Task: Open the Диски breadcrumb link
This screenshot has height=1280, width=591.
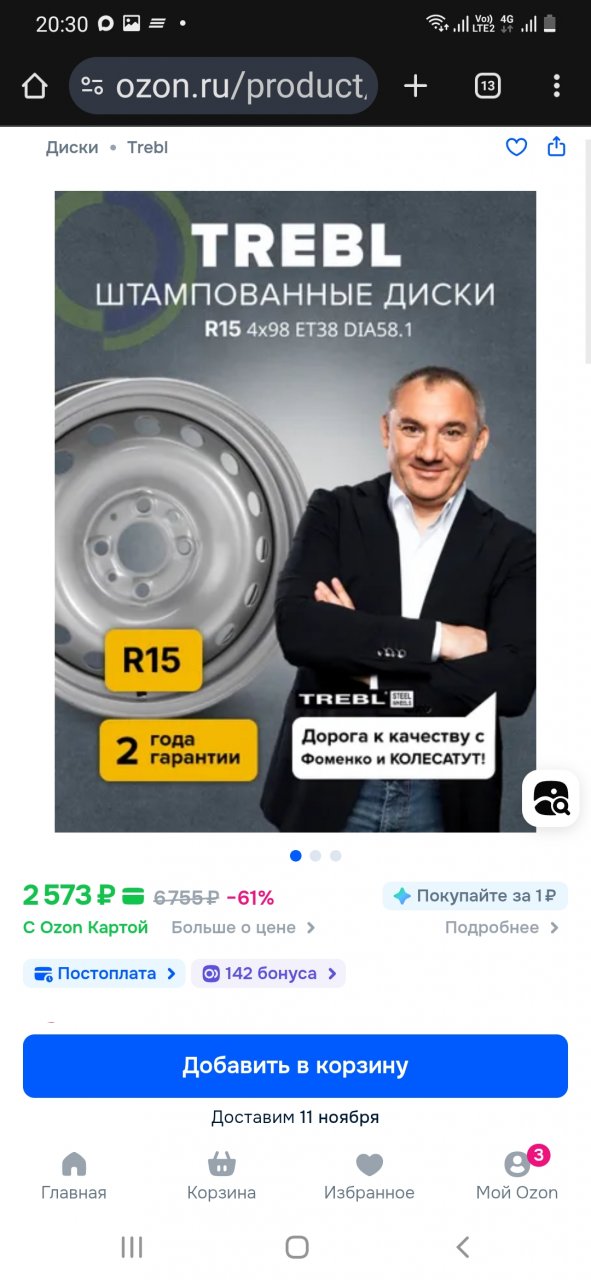Action: pos(72,147)
